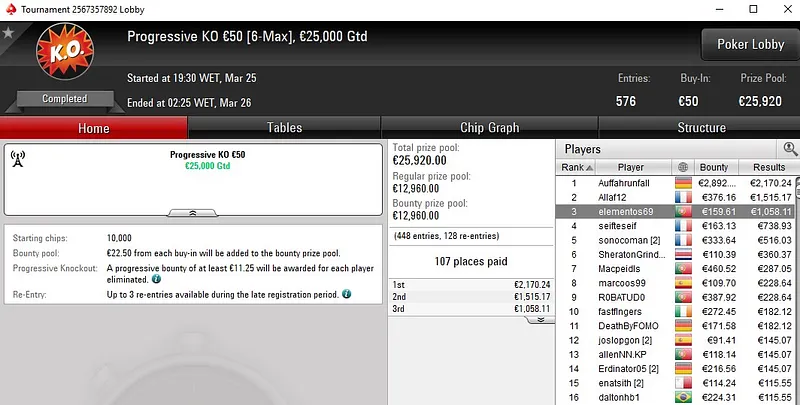The height and width of the screenshot is (405, 800).
Task: Sort players by Rank column
Action: (x=572, y=167)
